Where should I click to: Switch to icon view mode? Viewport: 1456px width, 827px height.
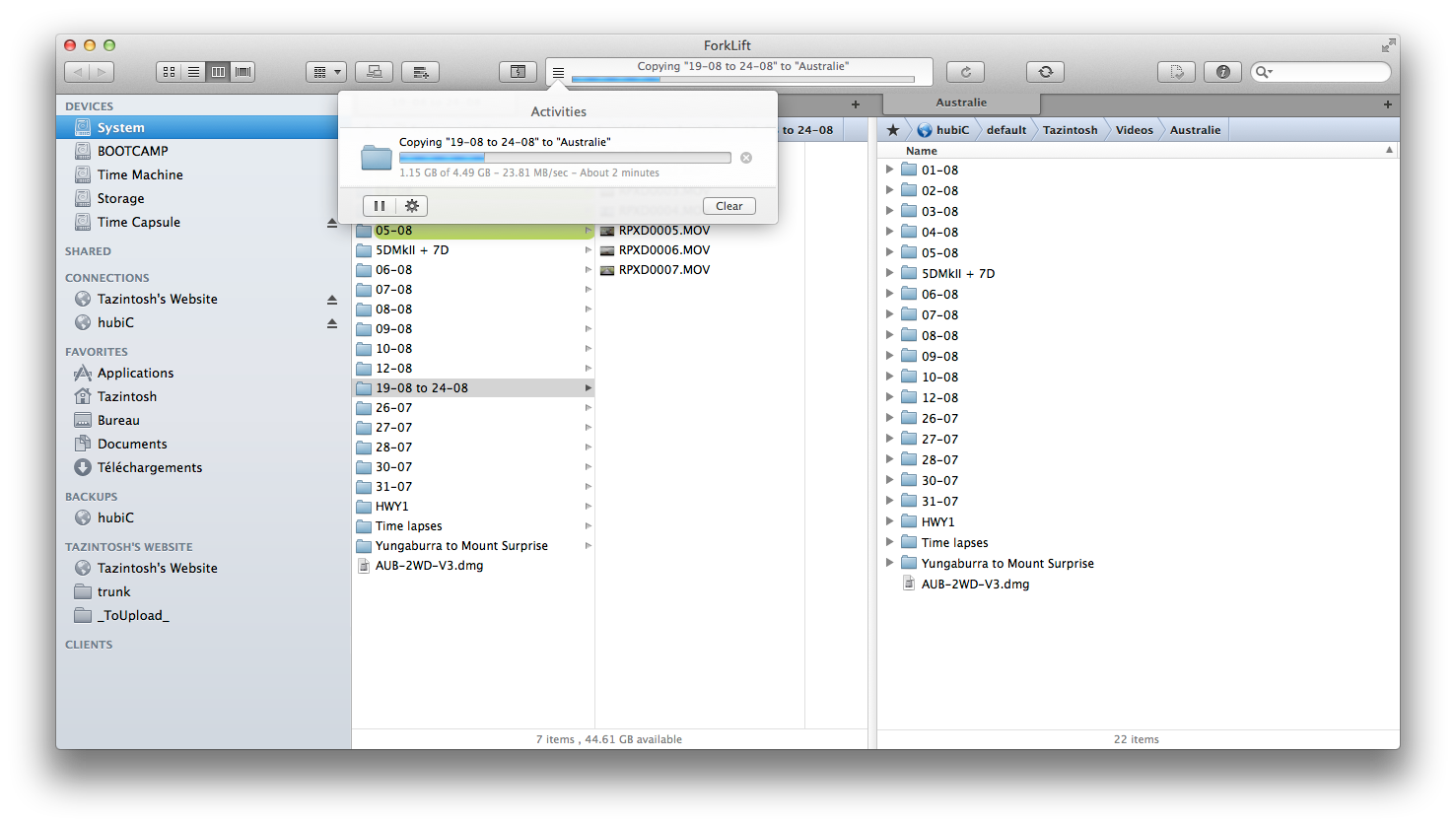pos(169,72)
